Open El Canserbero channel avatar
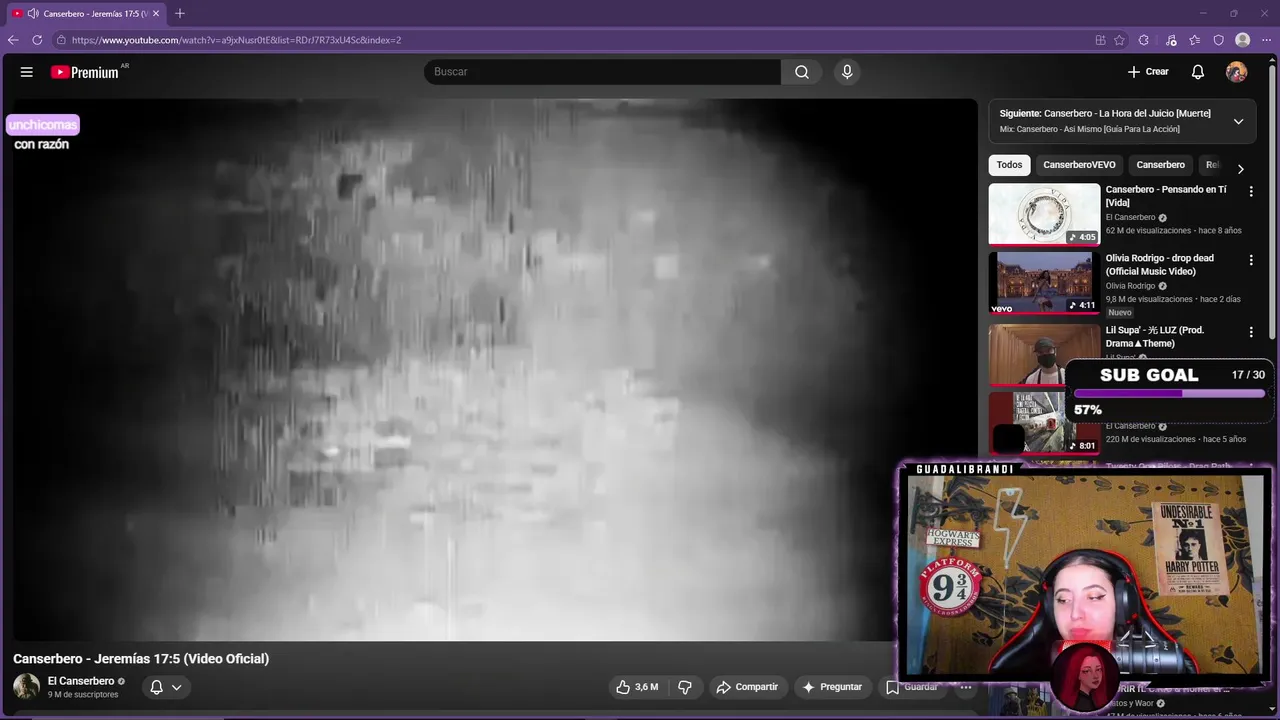Viewport: 1280px width, 720px height. point(26,686)
